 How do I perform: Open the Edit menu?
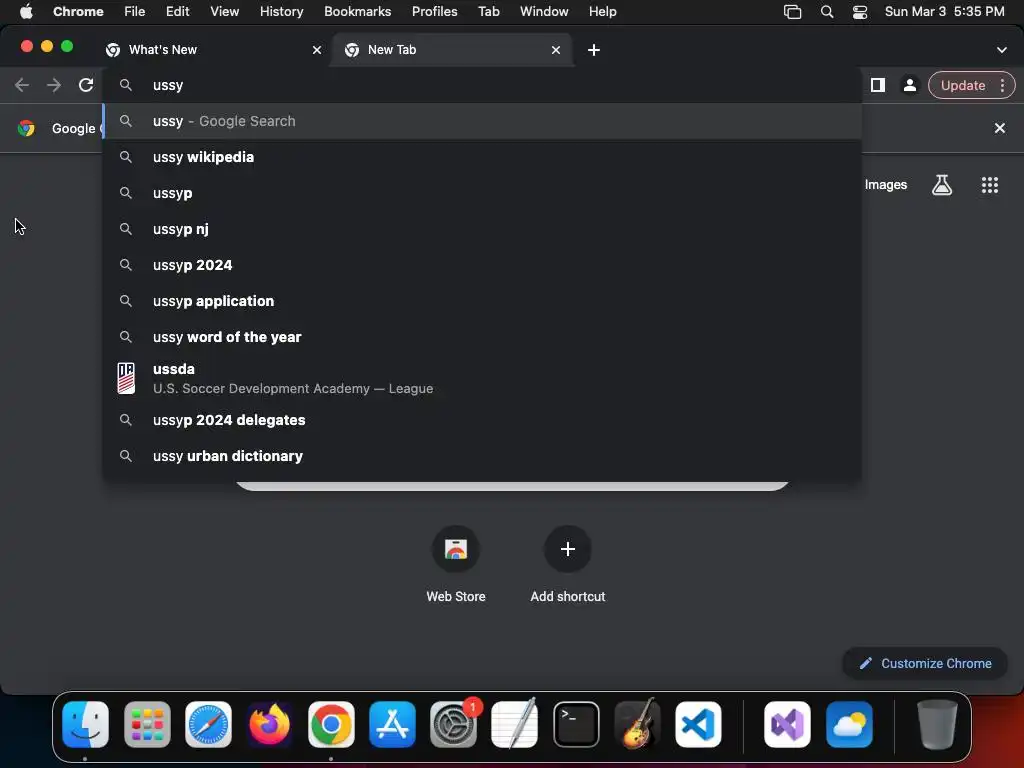click(178, 11)
